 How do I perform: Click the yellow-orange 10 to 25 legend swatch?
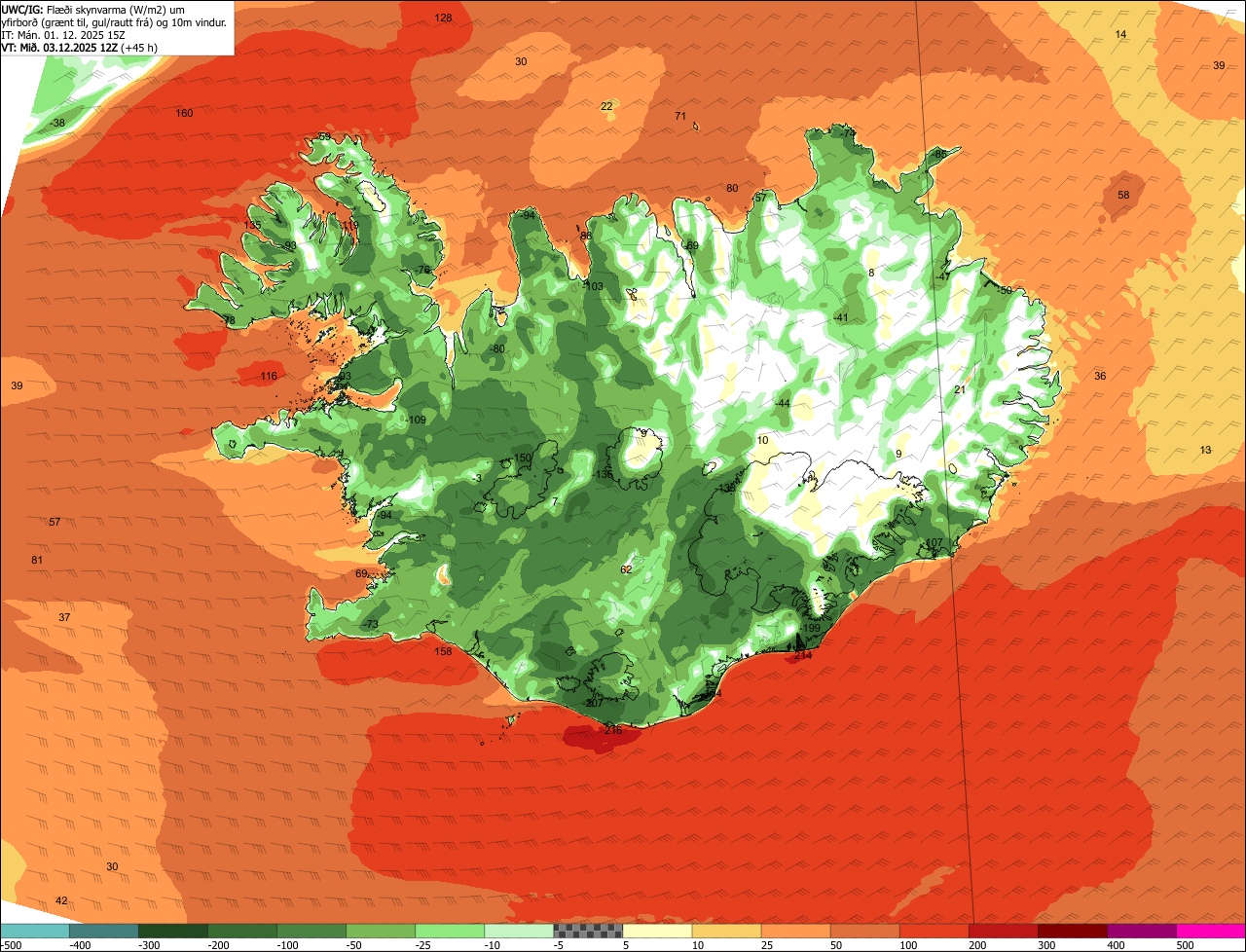[726, 932]
